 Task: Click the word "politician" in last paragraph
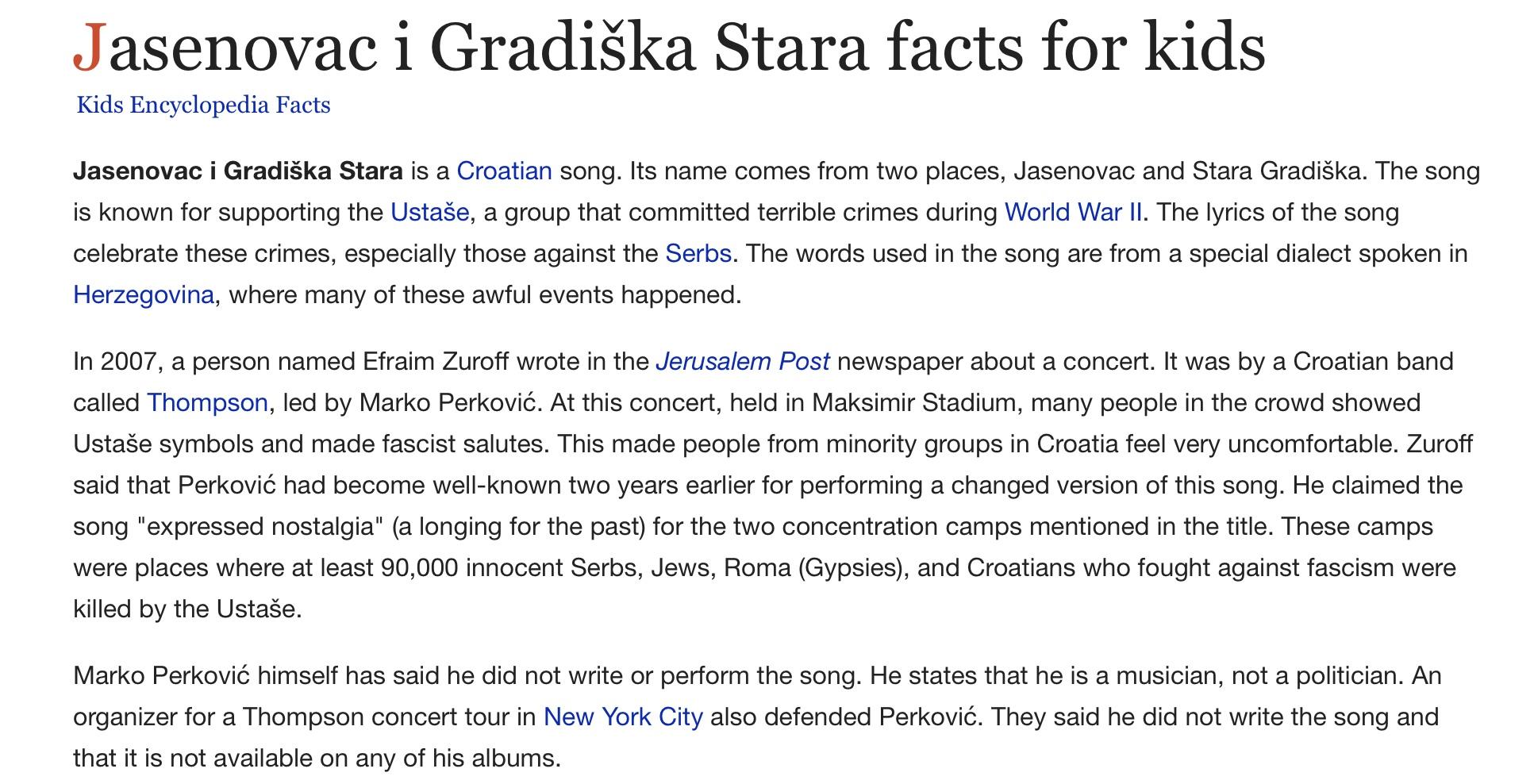point(1340,676)
